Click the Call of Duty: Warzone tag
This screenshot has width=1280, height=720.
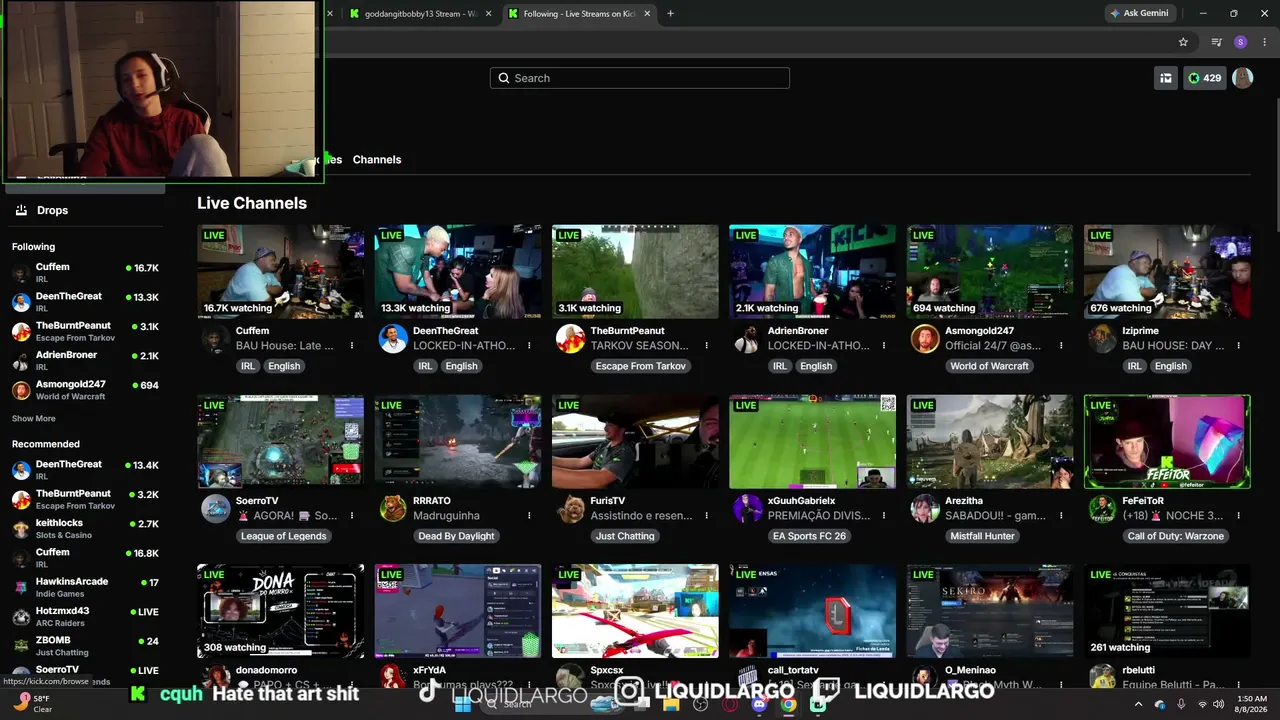tap(1176, 536)
